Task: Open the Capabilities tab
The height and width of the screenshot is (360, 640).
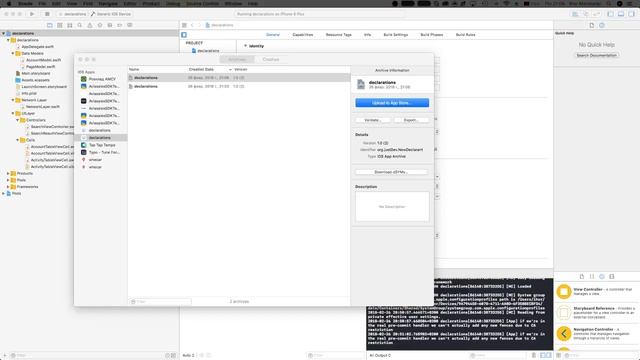Action: tap(303, 35)
